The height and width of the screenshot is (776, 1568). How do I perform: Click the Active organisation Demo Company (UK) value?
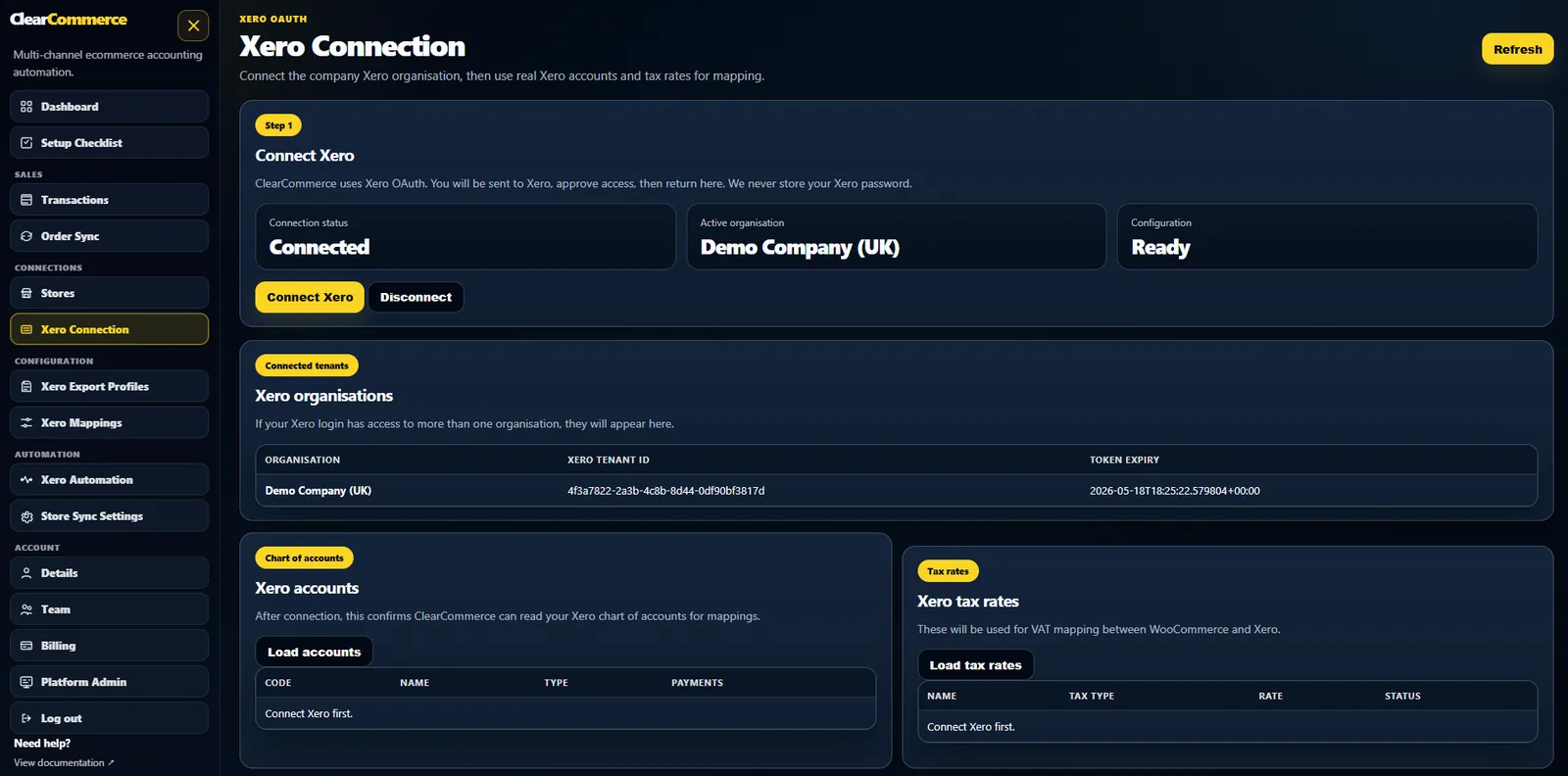tap(800, 248)
